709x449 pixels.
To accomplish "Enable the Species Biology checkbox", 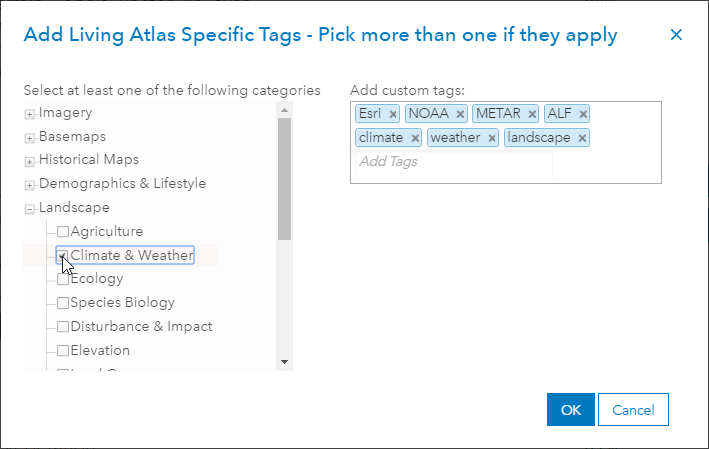I will point(63,303).
